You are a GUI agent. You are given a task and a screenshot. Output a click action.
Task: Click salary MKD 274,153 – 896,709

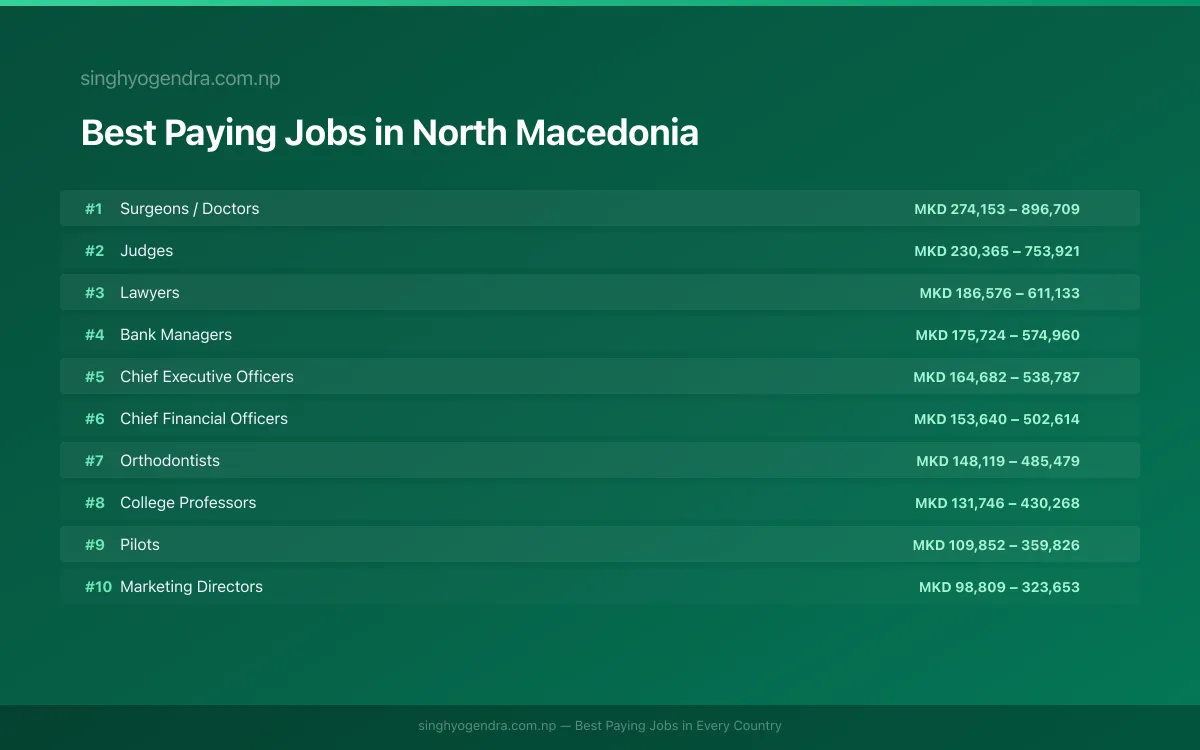tap(997, 209)
